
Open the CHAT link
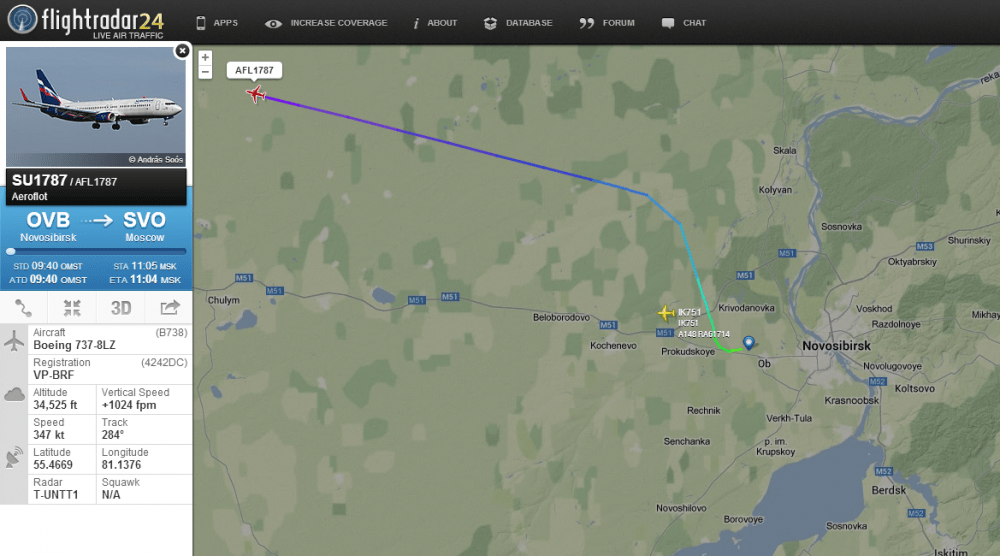(684, 23)
